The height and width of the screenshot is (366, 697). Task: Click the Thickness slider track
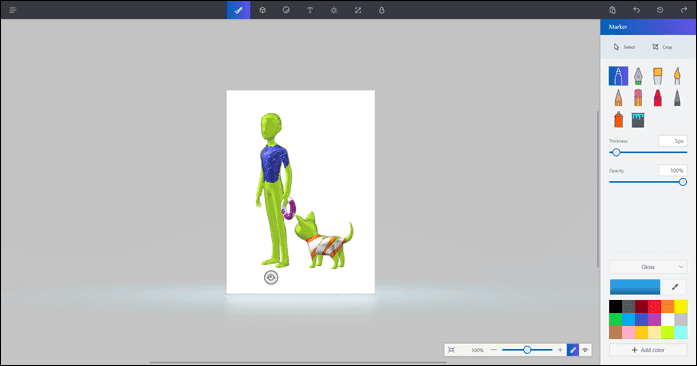[648, 153]
